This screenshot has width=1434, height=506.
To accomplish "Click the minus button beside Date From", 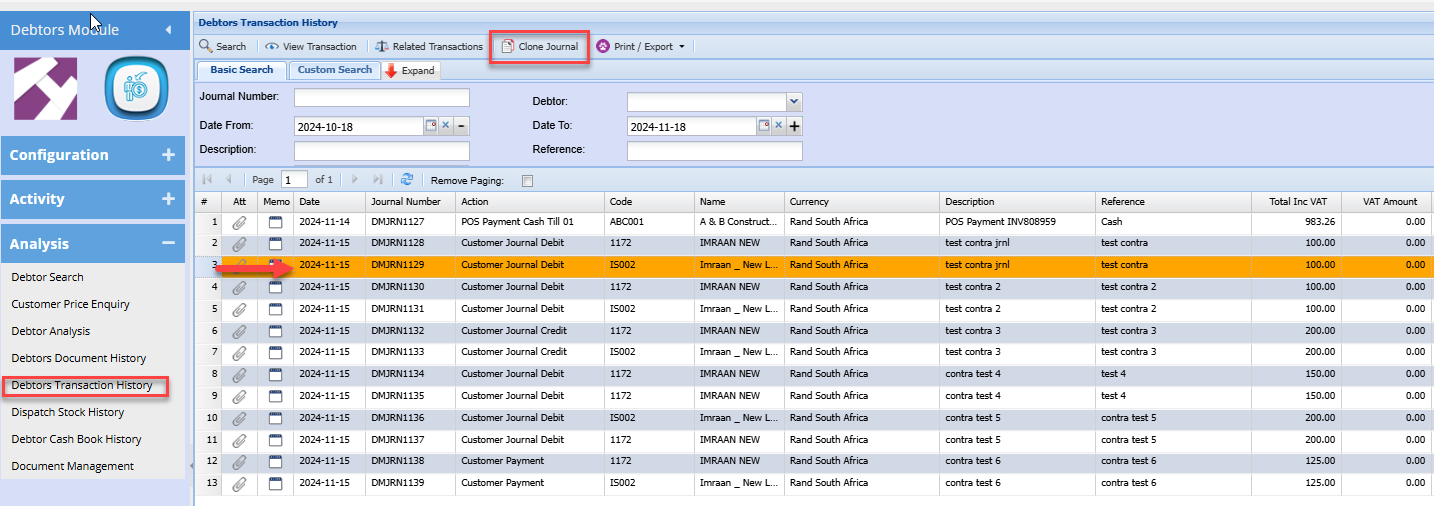I will point(462,126).
